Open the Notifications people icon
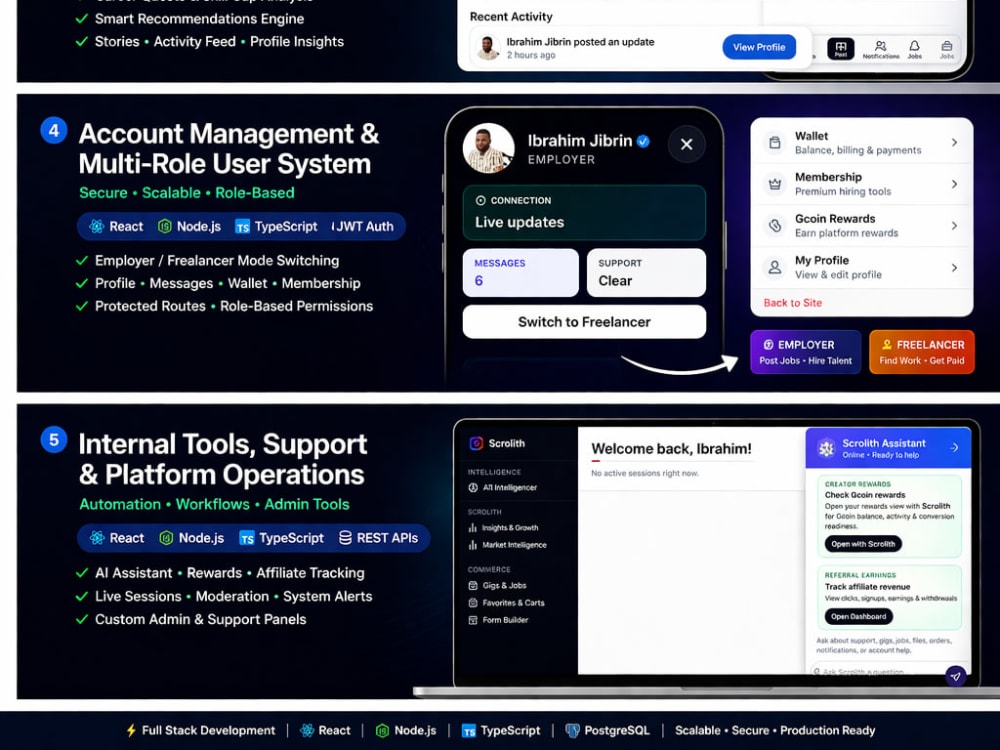The height and width of the screenshot is (750, 1000). tap(881, 46)
